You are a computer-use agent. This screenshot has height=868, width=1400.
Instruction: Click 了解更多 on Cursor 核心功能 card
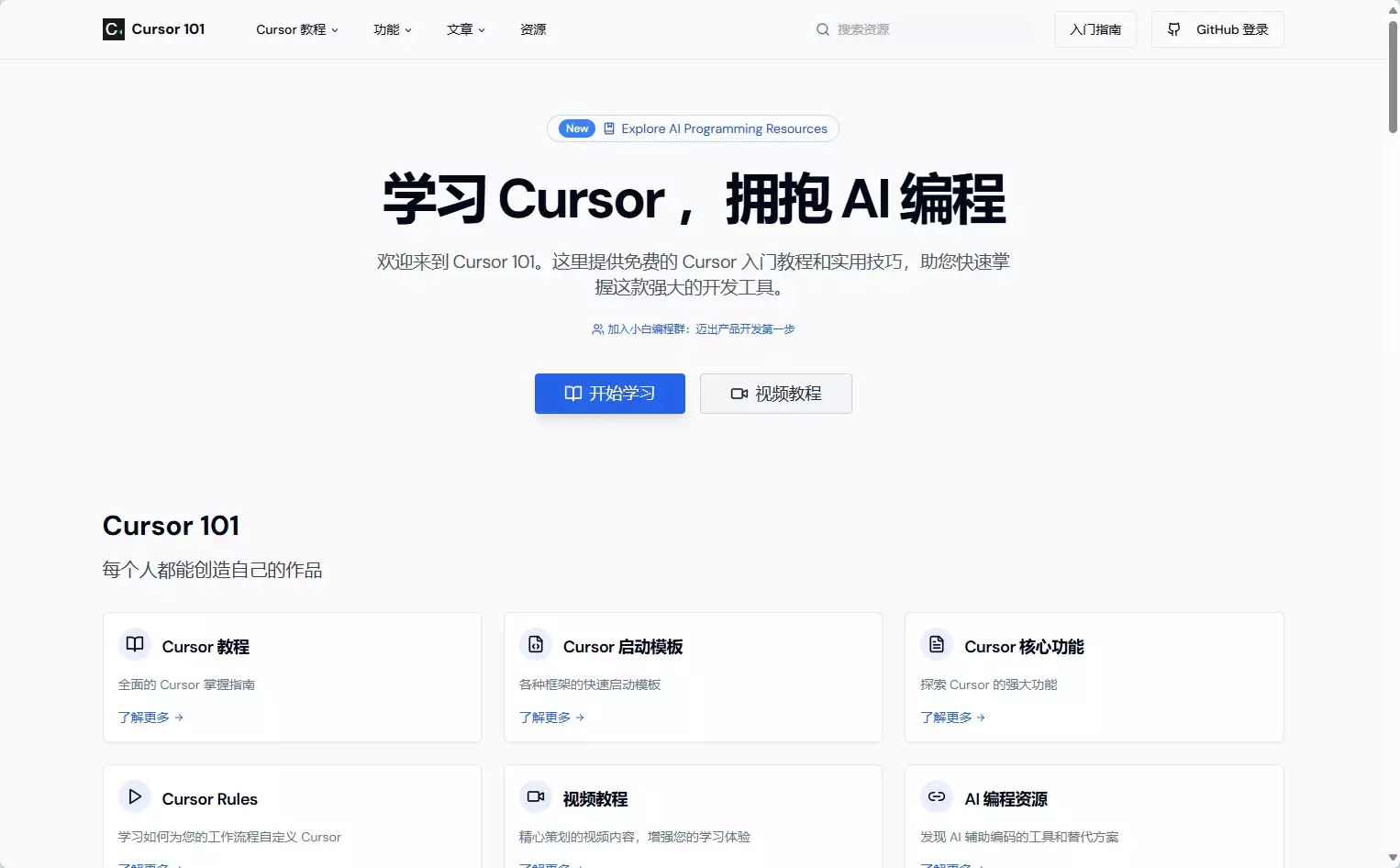(x=953, y=718)
